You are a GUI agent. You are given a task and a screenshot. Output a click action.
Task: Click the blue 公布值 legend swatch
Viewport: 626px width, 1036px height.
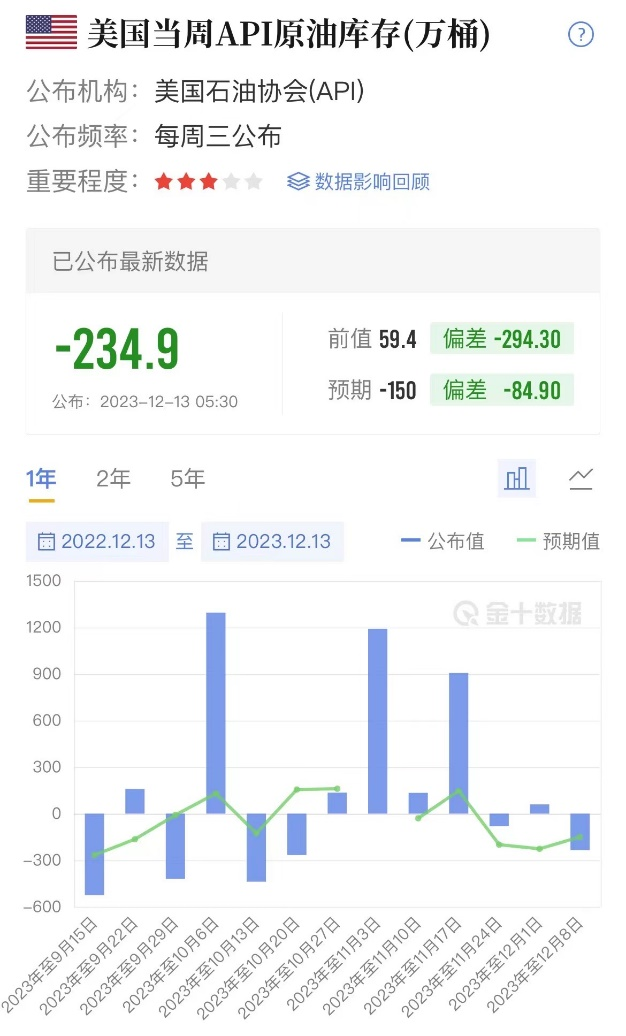tap(411, 541)
